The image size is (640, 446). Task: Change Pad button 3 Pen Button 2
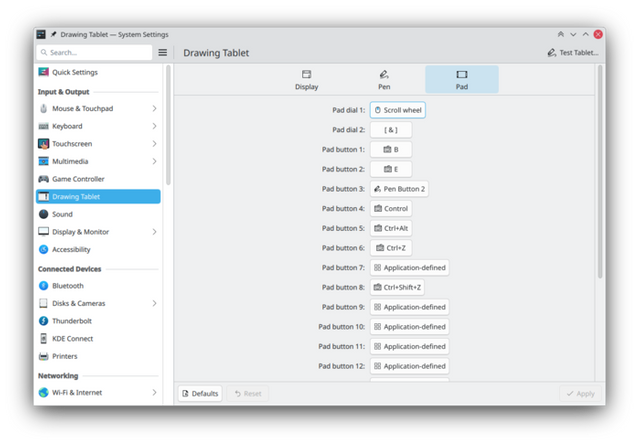399,189
